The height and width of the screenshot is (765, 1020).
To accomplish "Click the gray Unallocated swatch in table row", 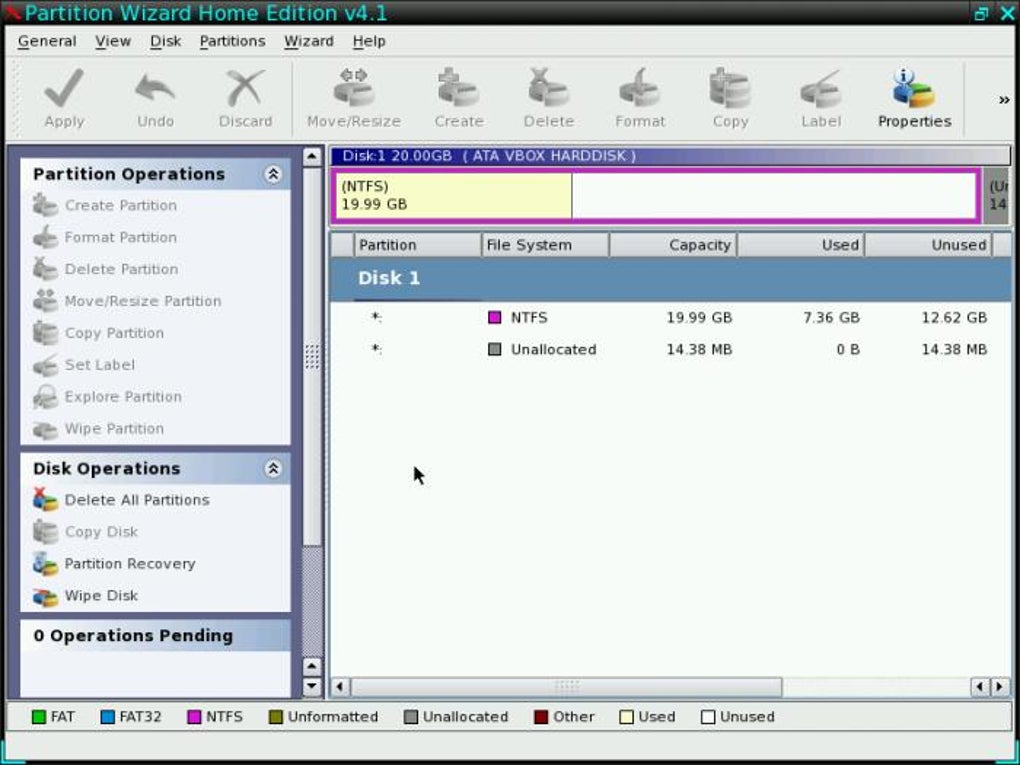I will pyautogui.click(x=494, y=349).
